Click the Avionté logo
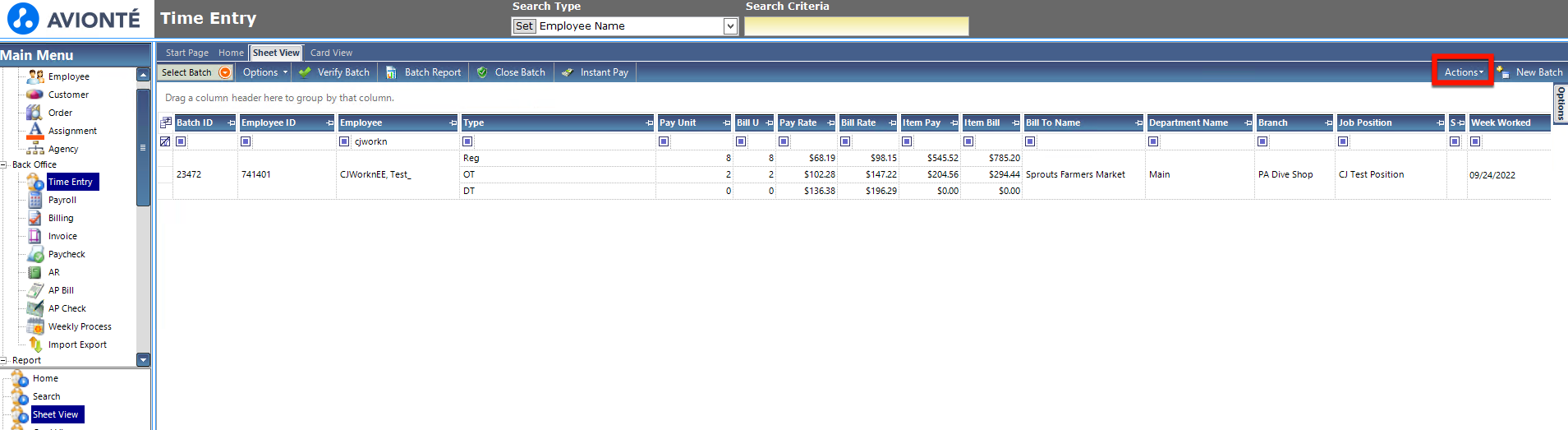The width and height of the screenshot is (1568, 430). [x=74, y=19]
